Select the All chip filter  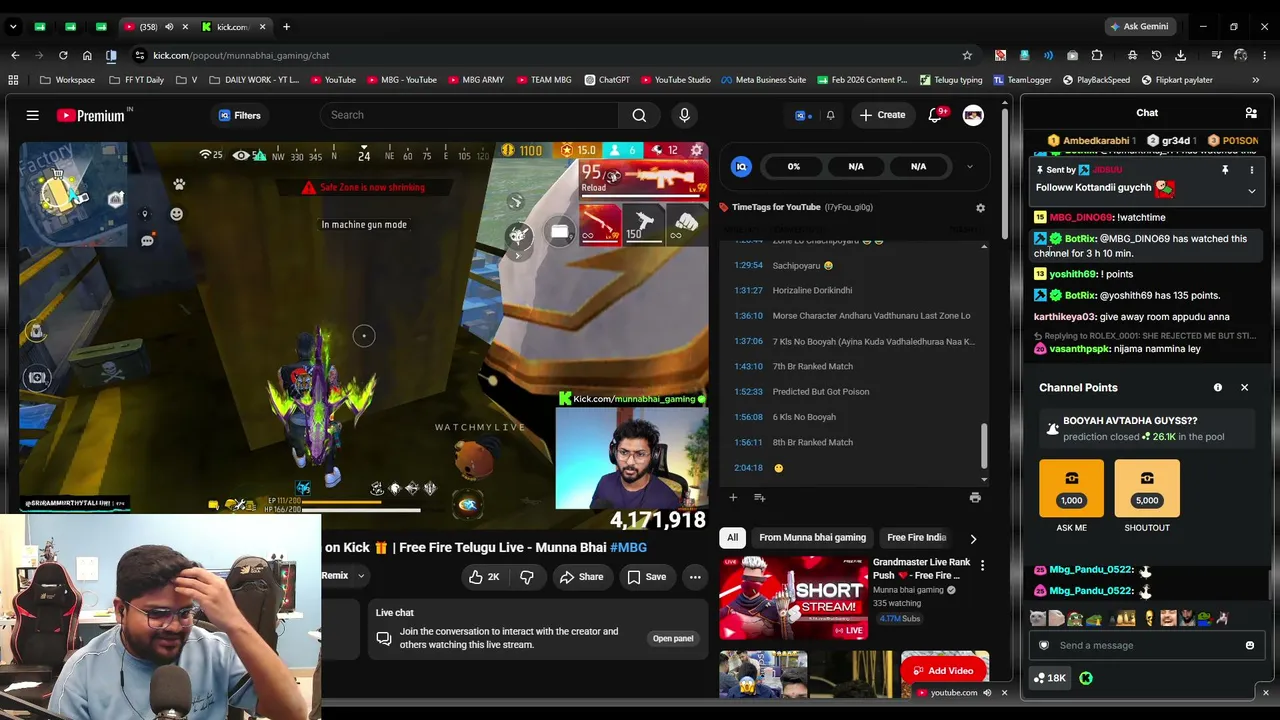point(732,537)
